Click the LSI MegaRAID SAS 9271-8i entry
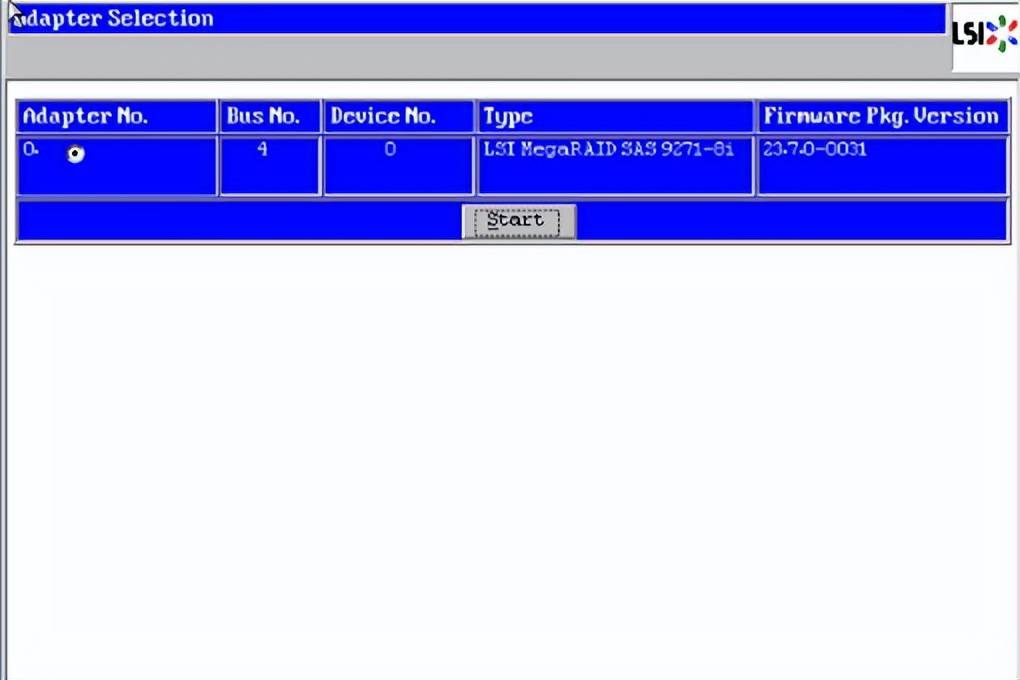Viewport: 1020px width, 680px height. [x=608, y=150]
